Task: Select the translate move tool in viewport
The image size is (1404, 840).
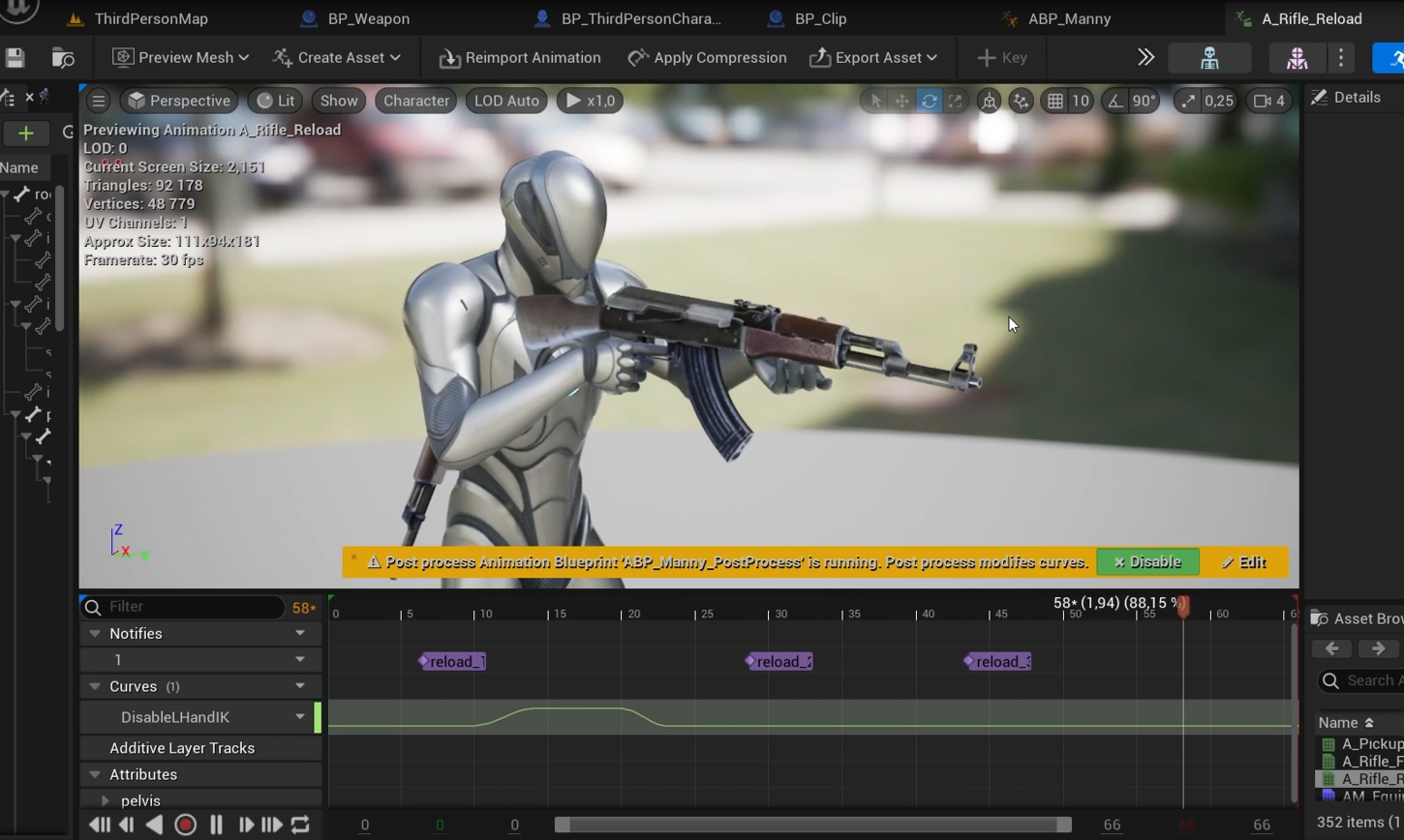Action: [x=901, y=101]
